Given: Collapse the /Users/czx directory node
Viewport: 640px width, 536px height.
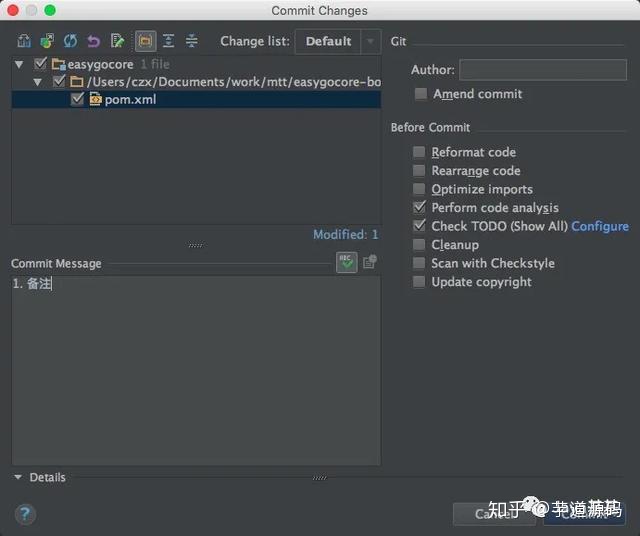Looking at the screenshot, I should point(38,82).
